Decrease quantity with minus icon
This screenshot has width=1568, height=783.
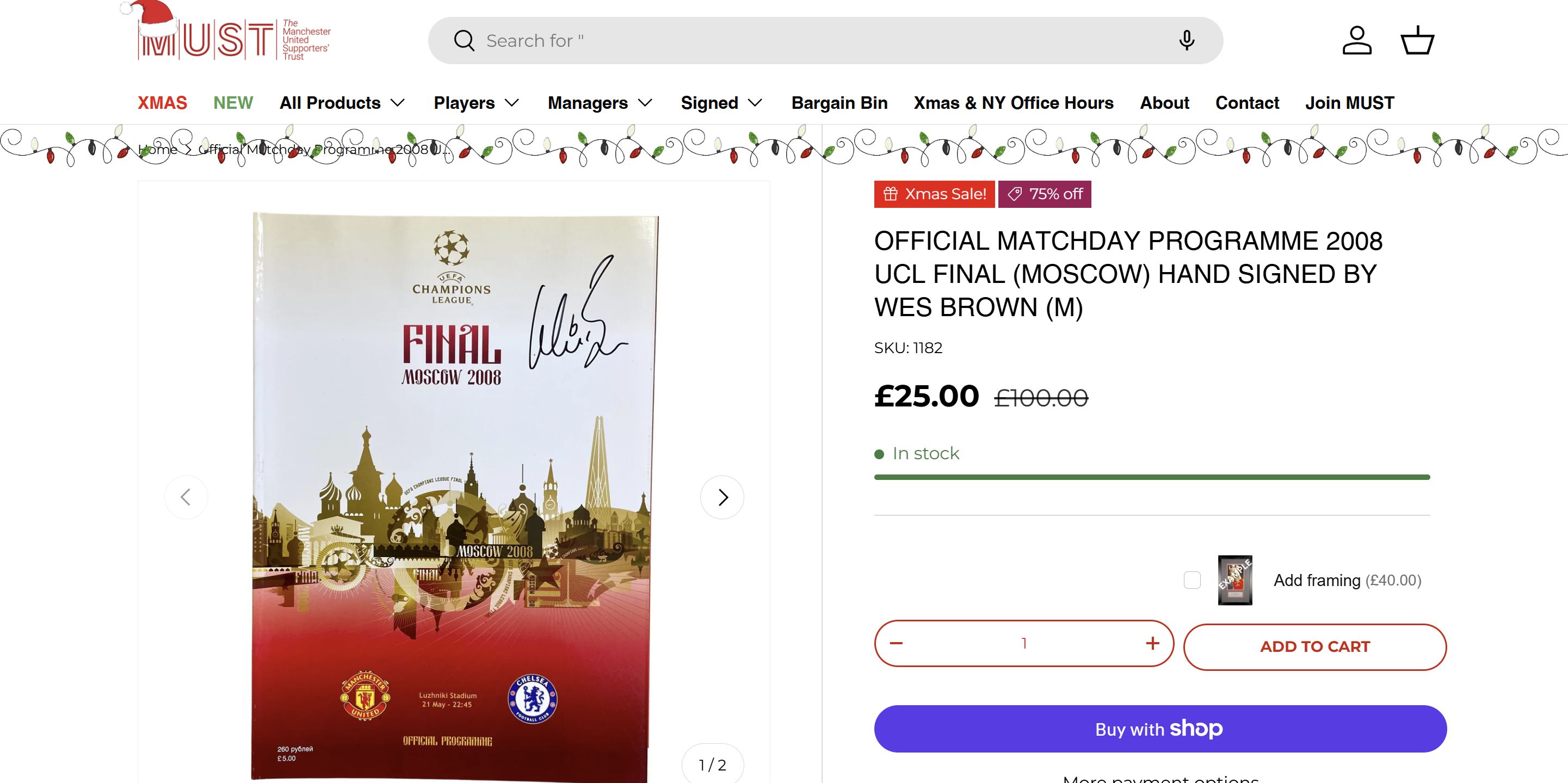(896, 644)
